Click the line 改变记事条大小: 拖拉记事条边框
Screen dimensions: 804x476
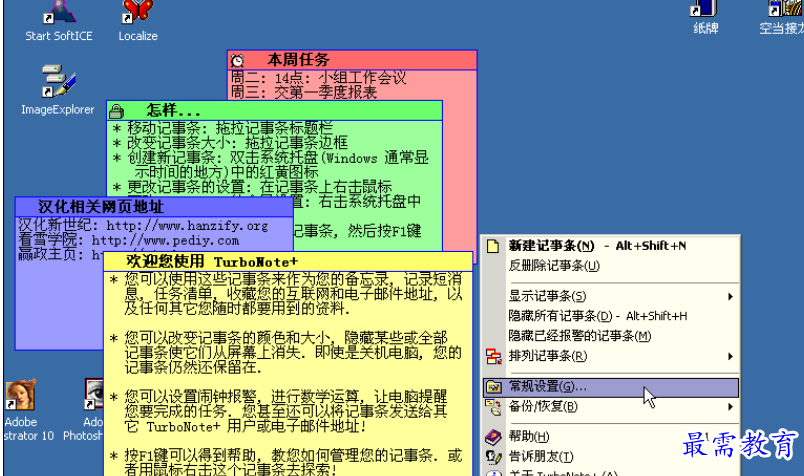point(230,143)
